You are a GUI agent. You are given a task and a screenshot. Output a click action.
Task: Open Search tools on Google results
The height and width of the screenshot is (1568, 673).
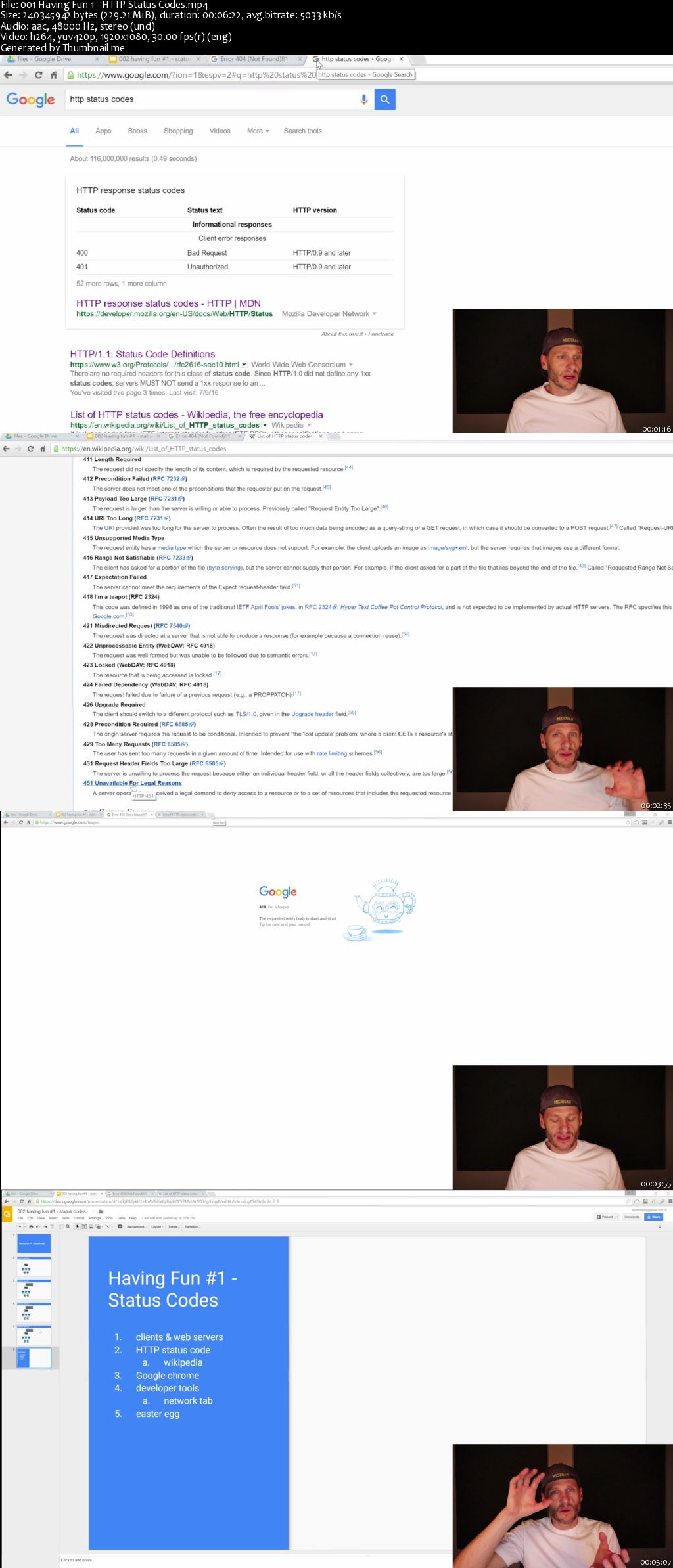coord(303,131)
